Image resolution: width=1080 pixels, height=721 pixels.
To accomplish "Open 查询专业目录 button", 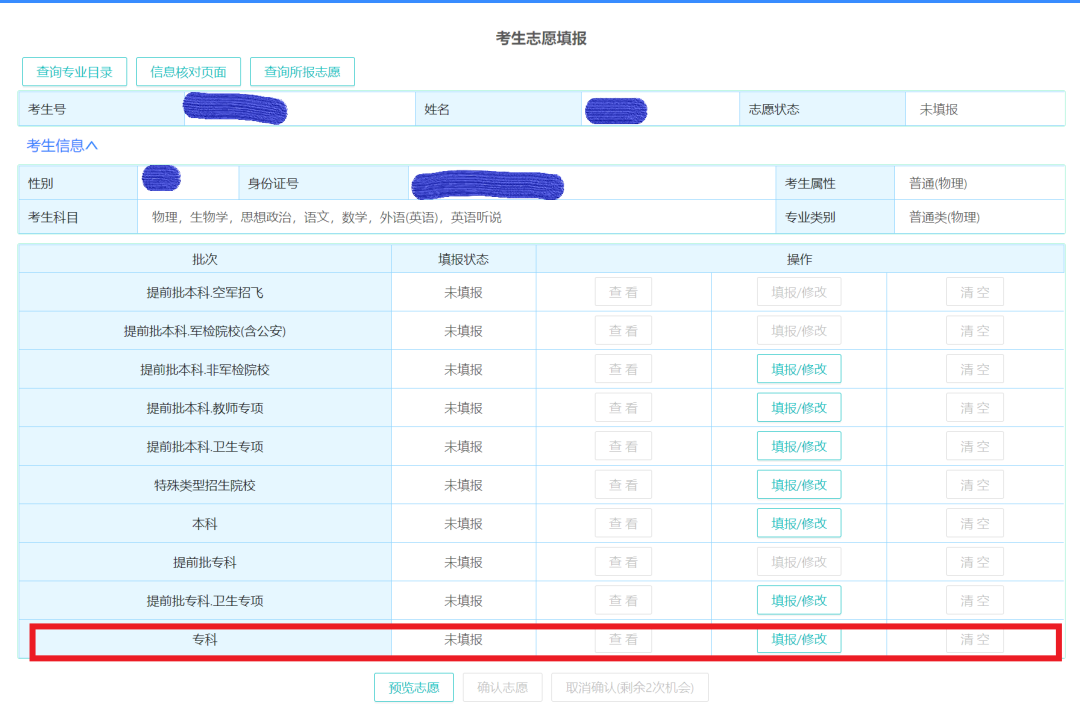I will [74, 72].
